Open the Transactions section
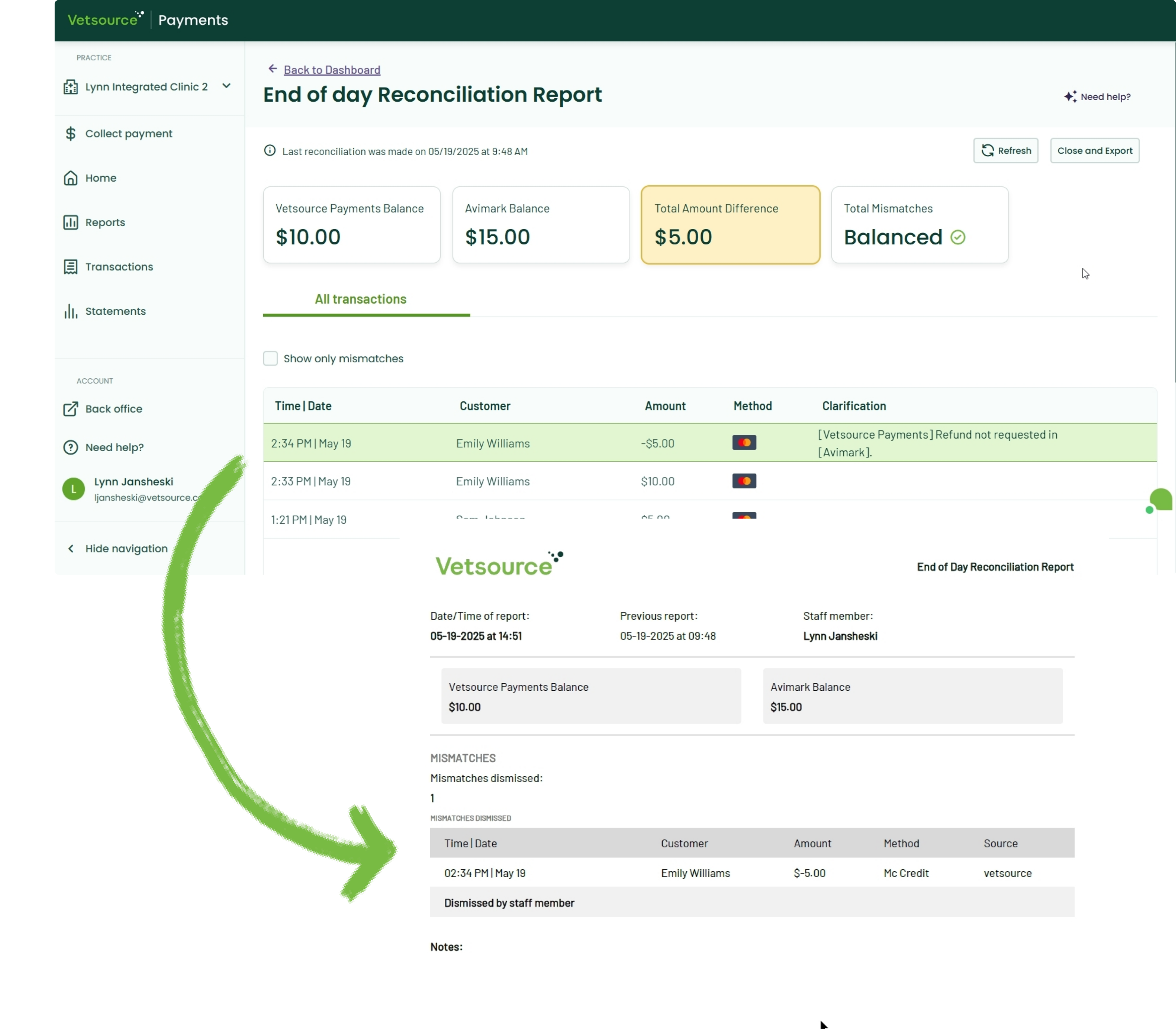Screen dimensions: 1176x1029 pos(119,267)
